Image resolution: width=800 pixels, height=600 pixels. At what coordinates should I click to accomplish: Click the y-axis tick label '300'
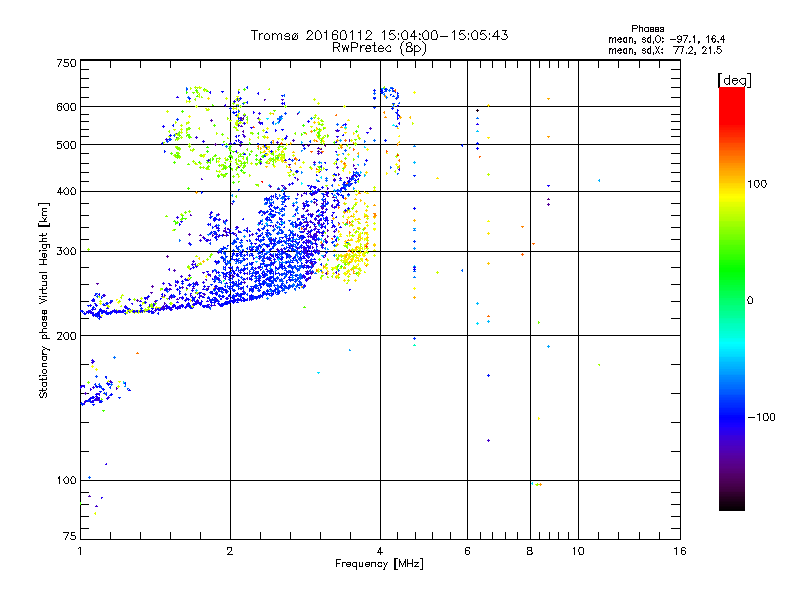tap(66, 252)
